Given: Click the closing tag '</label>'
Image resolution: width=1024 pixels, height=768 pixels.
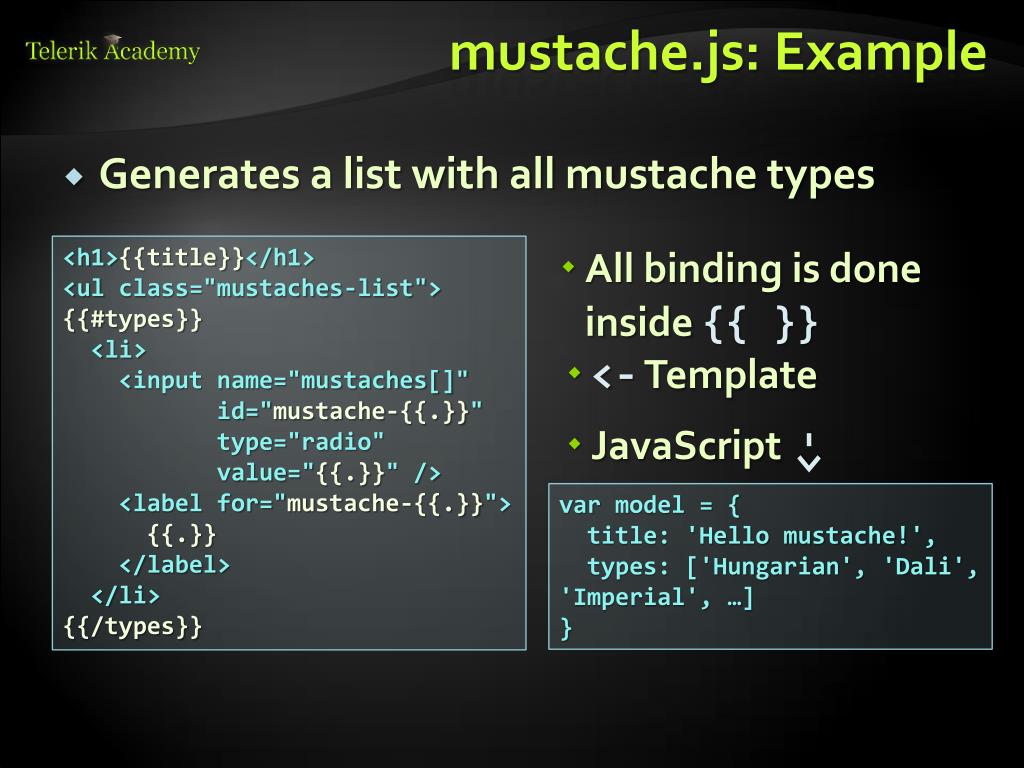Looking at the screenshot, I should pyautogui.click(x=175, y=564).
